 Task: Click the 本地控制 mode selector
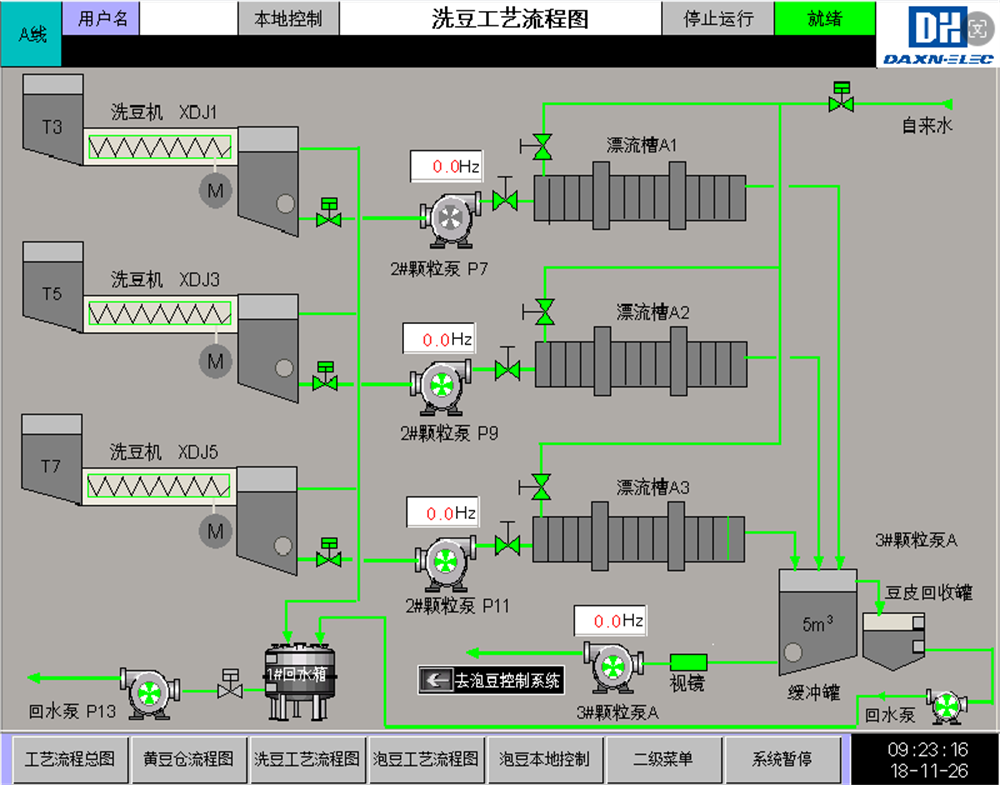click(288, 18)
